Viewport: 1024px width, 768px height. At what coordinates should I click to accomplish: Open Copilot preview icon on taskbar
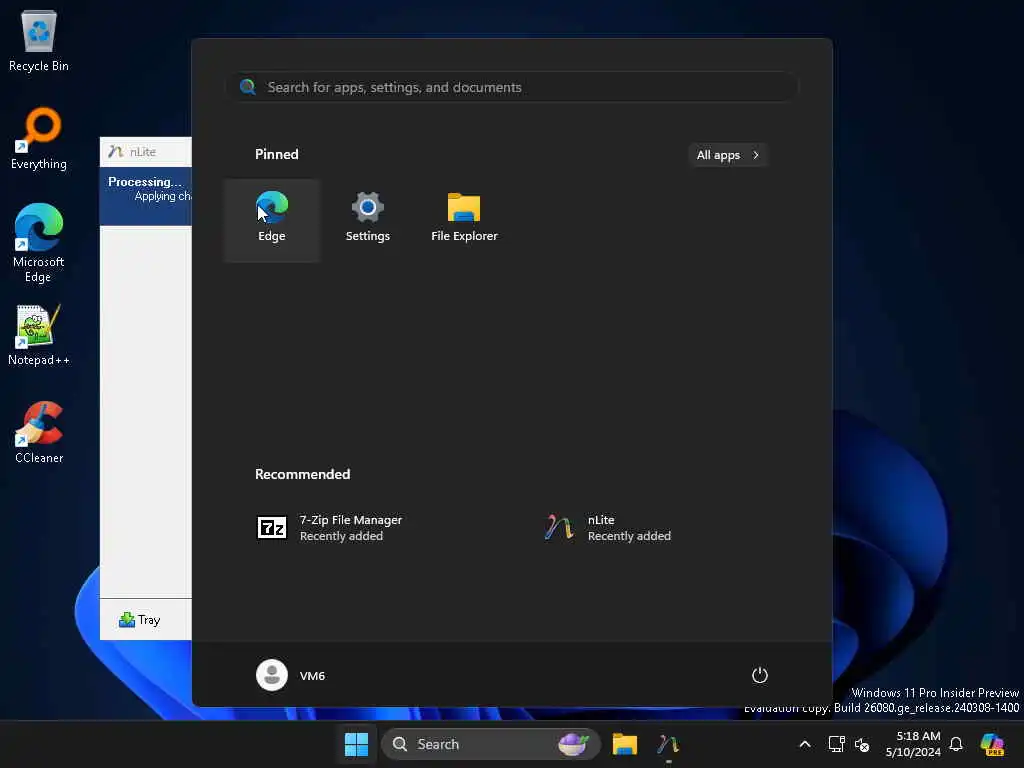(x=992, y=744)
